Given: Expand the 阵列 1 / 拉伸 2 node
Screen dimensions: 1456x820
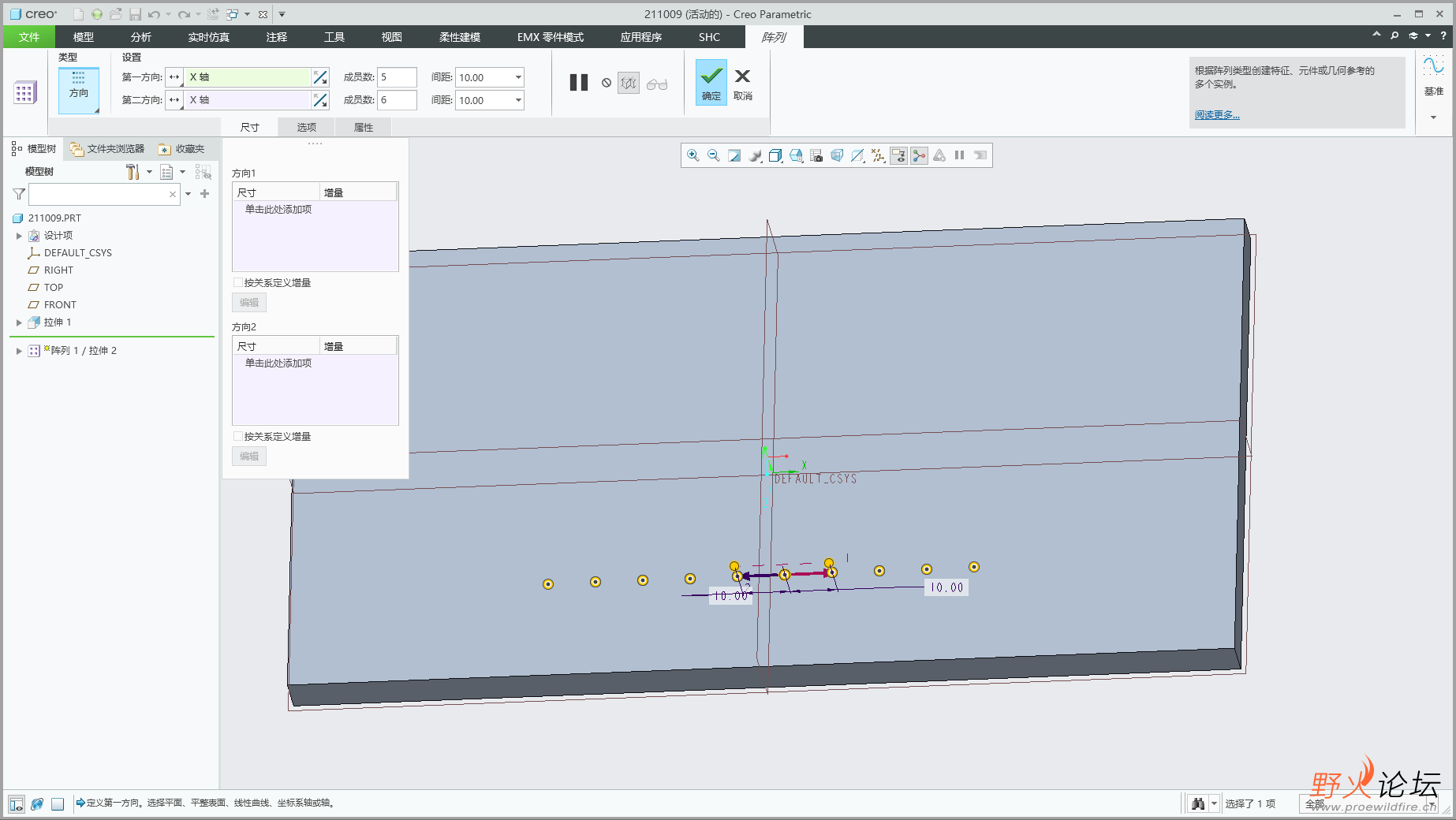Looking at the screenshot, I should pyautogui.click(x=19, y=351).
